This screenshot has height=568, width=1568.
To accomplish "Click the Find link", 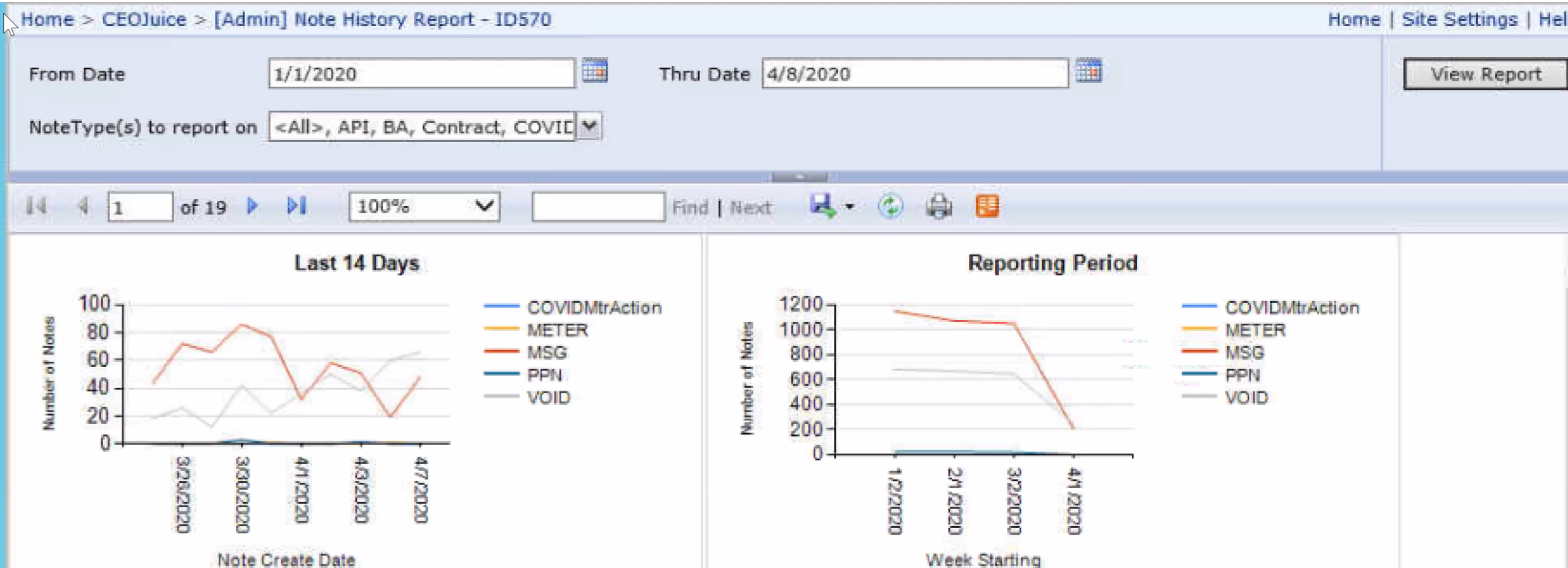I will click(x=690, y=208).
